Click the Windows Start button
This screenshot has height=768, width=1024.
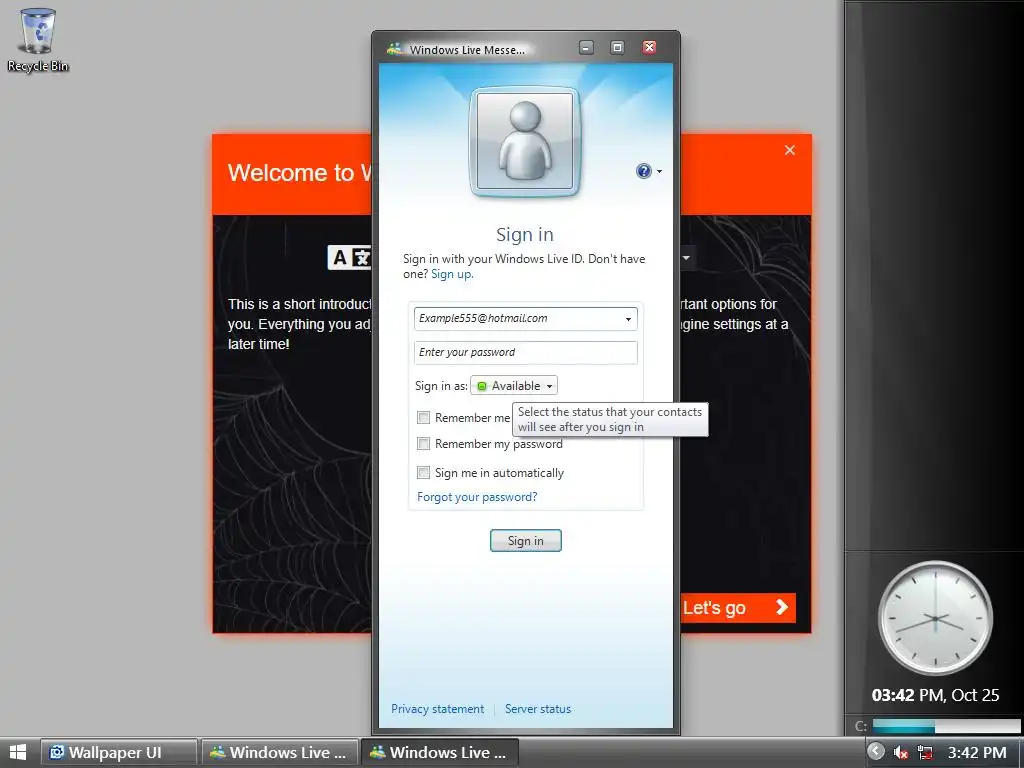pos(18,752)
